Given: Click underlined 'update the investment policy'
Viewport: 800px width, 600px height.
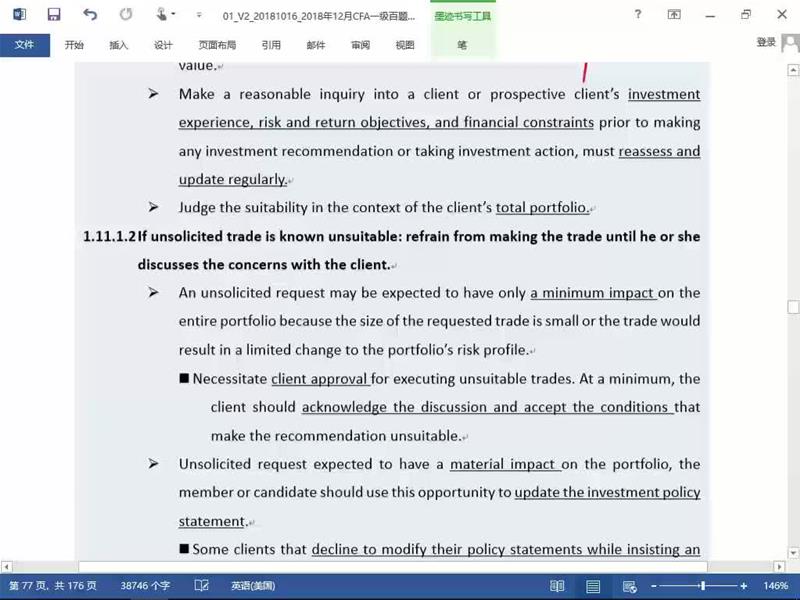Looking at the screenshot, I should (607, 492).
